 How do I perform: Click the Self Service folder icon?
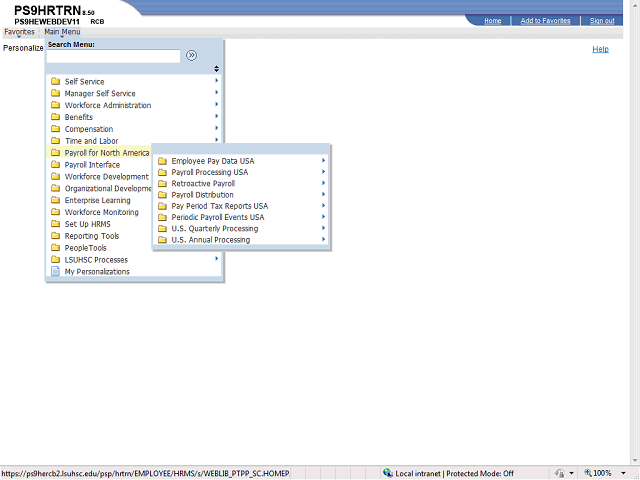56,82
